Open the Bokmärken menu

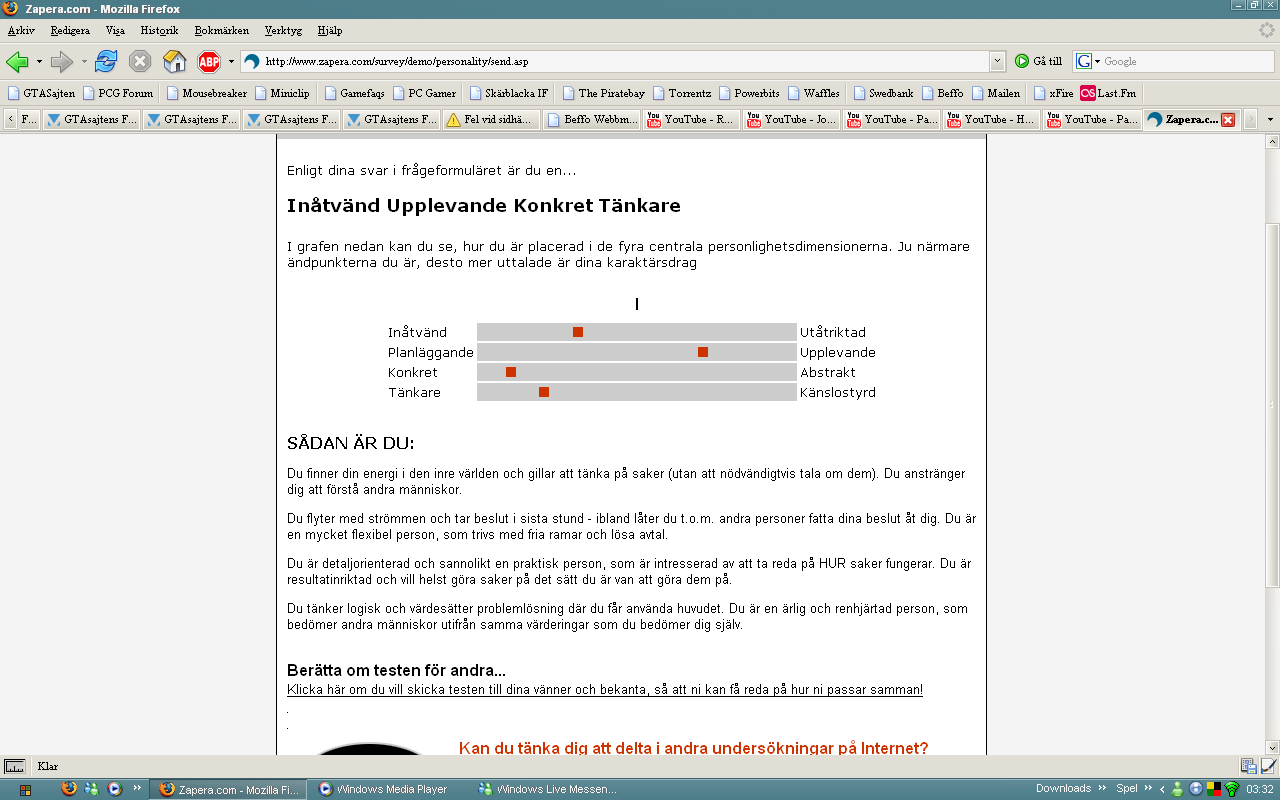221,31
